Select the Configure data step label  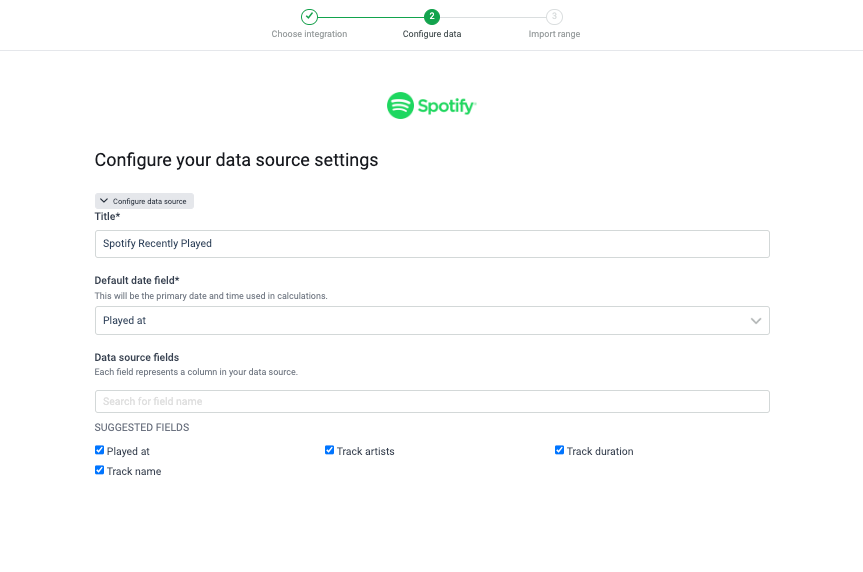coord(432,34)
